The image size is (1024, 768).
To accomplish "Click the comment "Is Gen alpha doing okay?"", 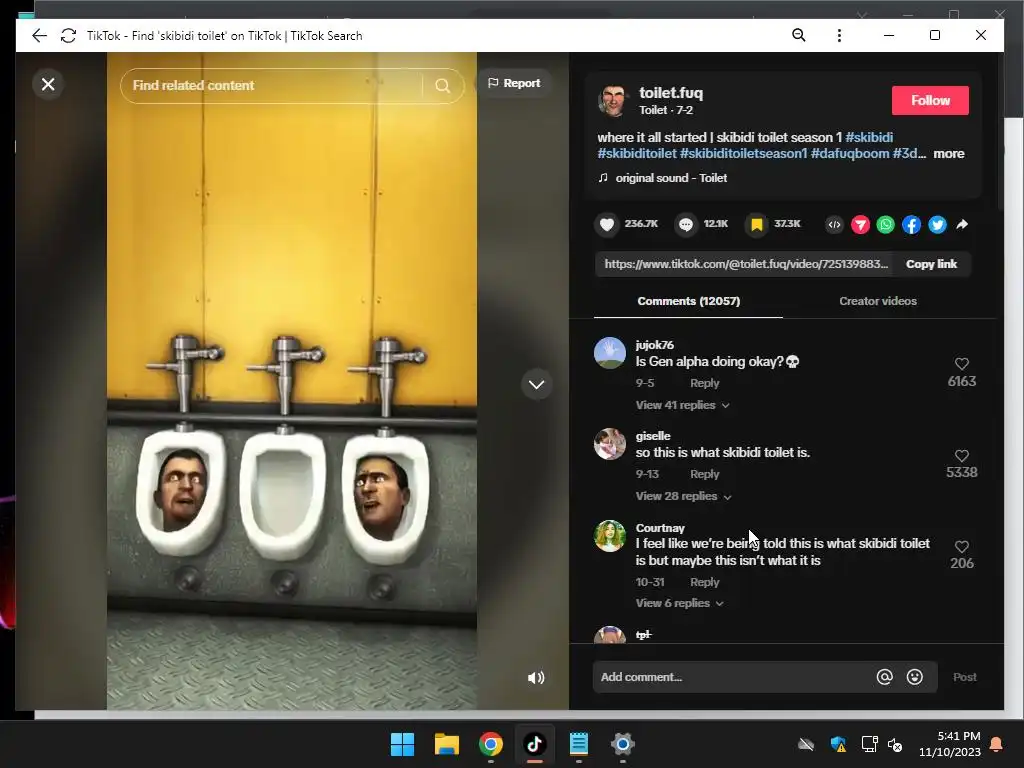I will click(x=717, y=361).
